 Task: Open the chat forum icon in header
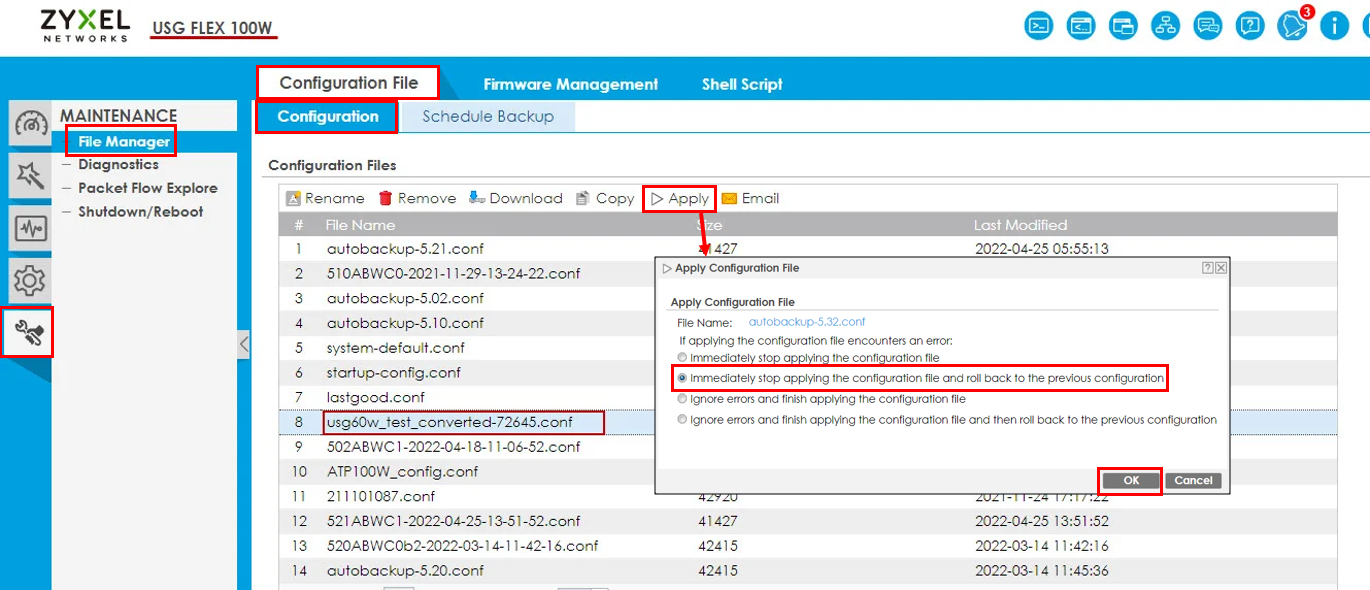click(1208, 25)
